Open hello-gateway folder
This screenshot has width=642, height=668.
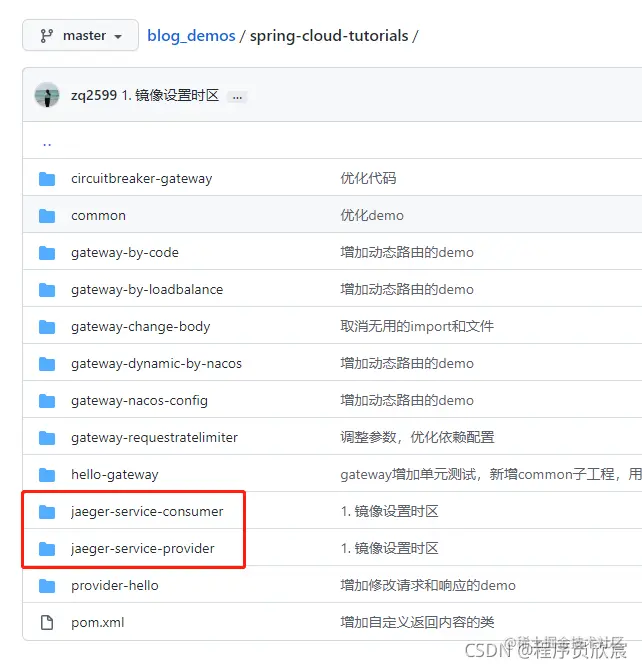[115, 475]
